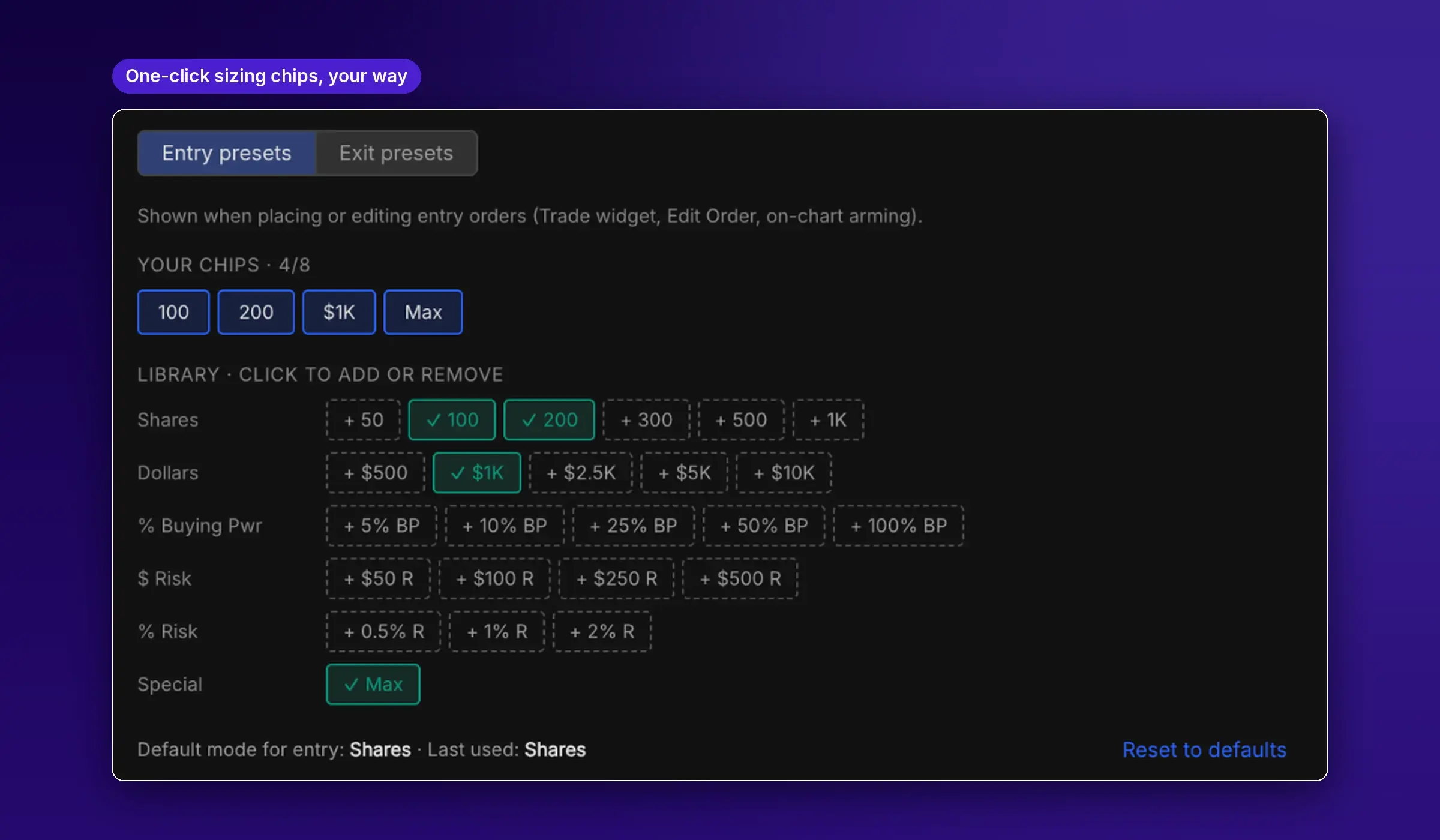Select the 100 chip under Your Chips
Screen dimensions: 1440x840
173,312
